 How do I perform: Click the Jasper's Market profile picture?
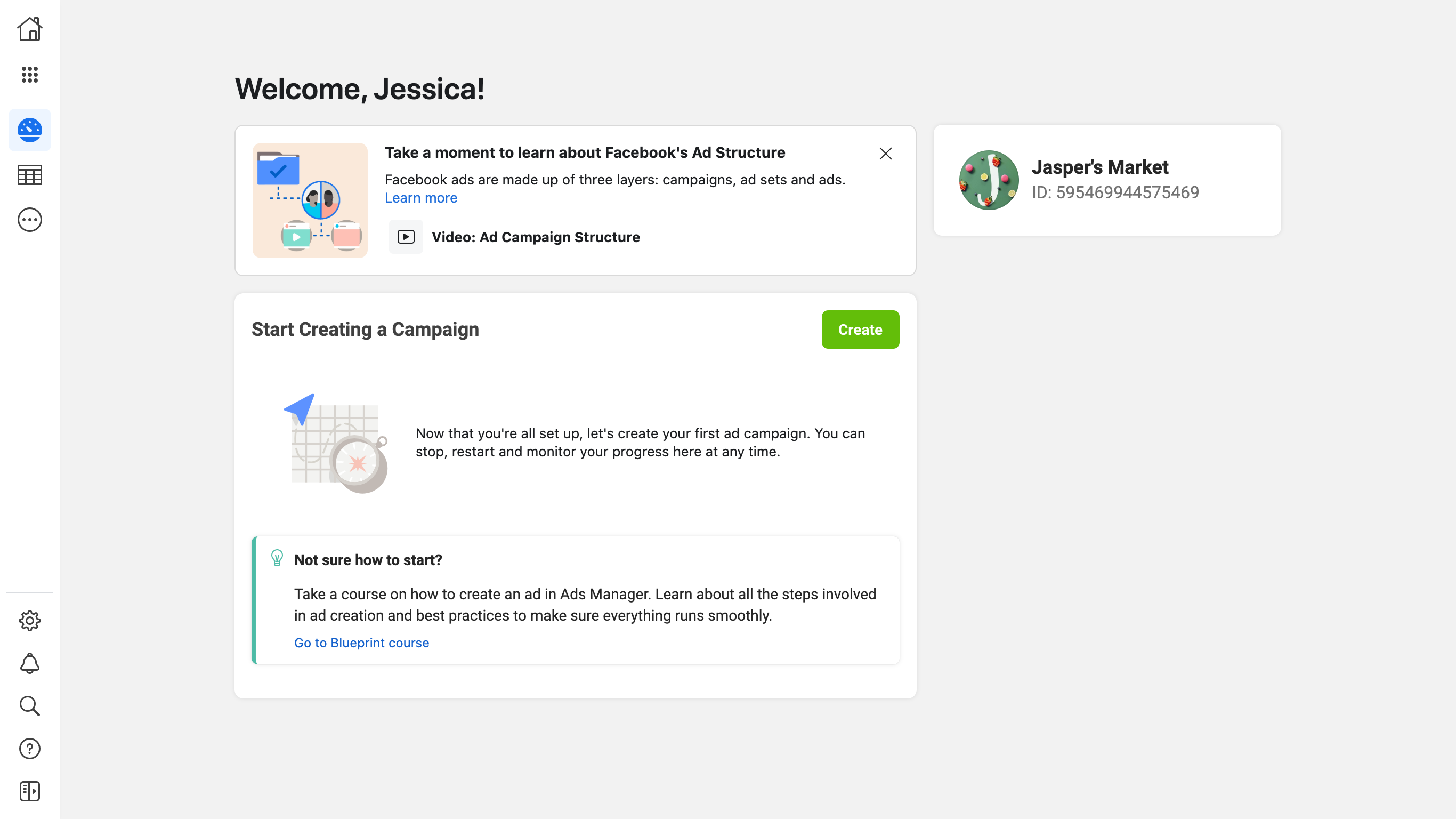coord(989,180)
